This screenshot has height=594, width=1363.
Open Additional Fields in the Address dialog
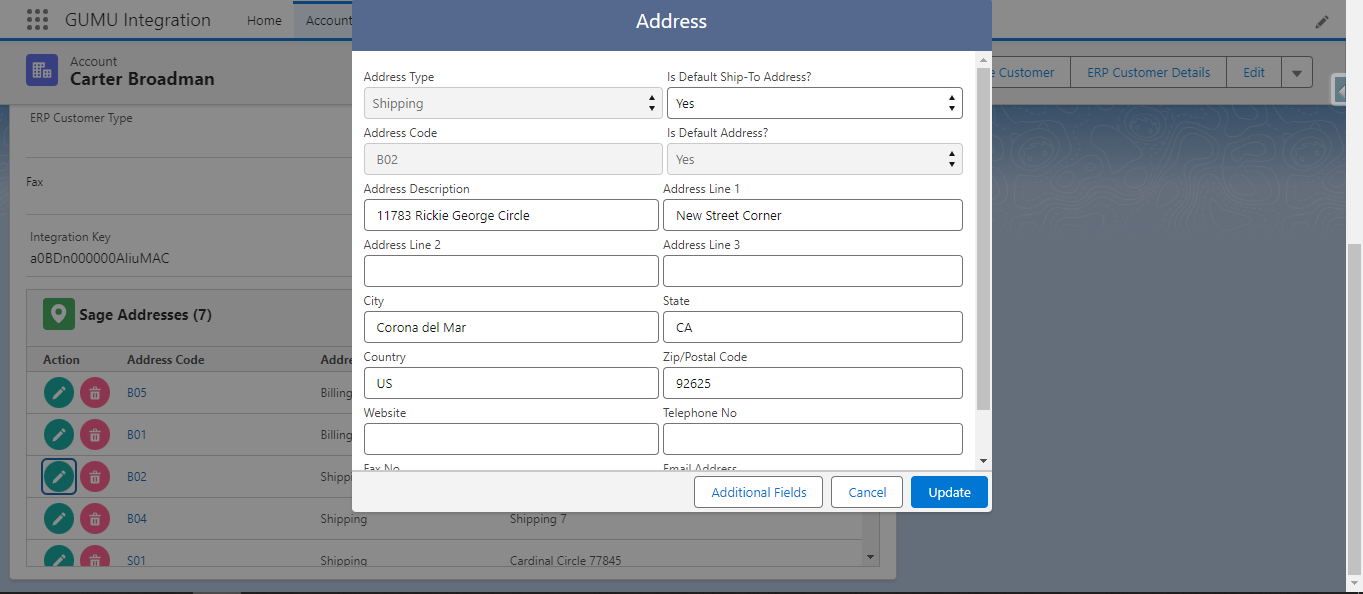point(759,492)
